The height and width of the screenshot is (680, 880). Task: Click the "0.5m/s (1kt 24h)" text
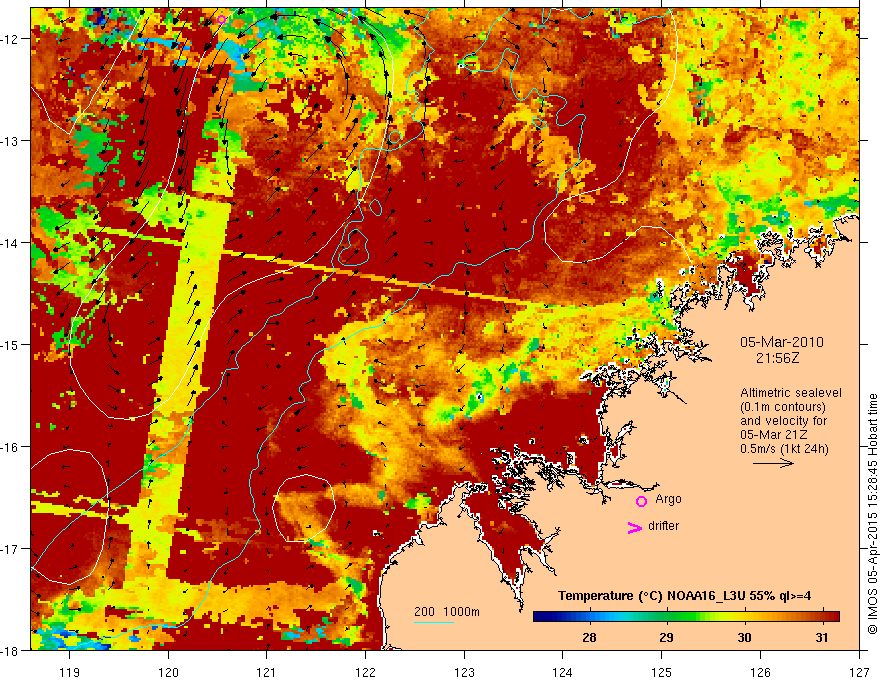[x=784, y=449]
